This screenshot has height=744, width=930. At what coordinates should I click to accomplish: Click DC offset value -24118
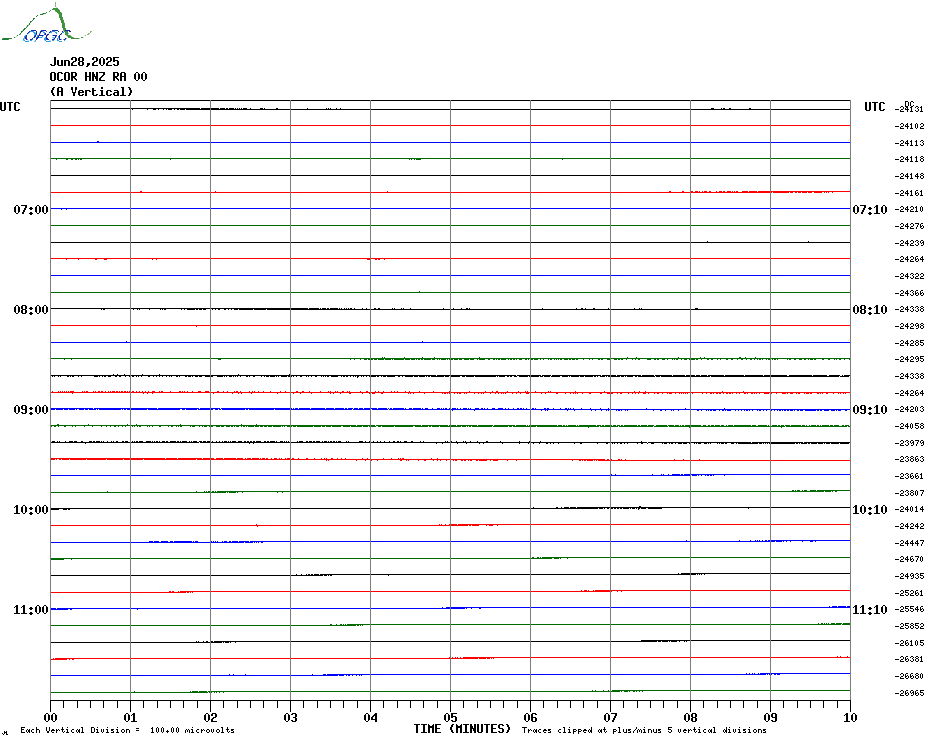pos(909,159)
